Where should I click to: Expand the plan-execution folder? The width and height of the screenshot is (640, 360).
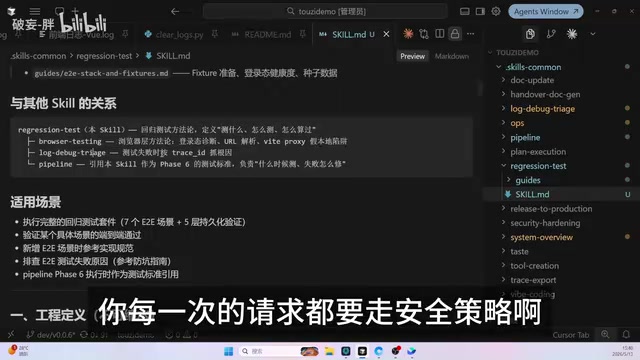[538, 152]
